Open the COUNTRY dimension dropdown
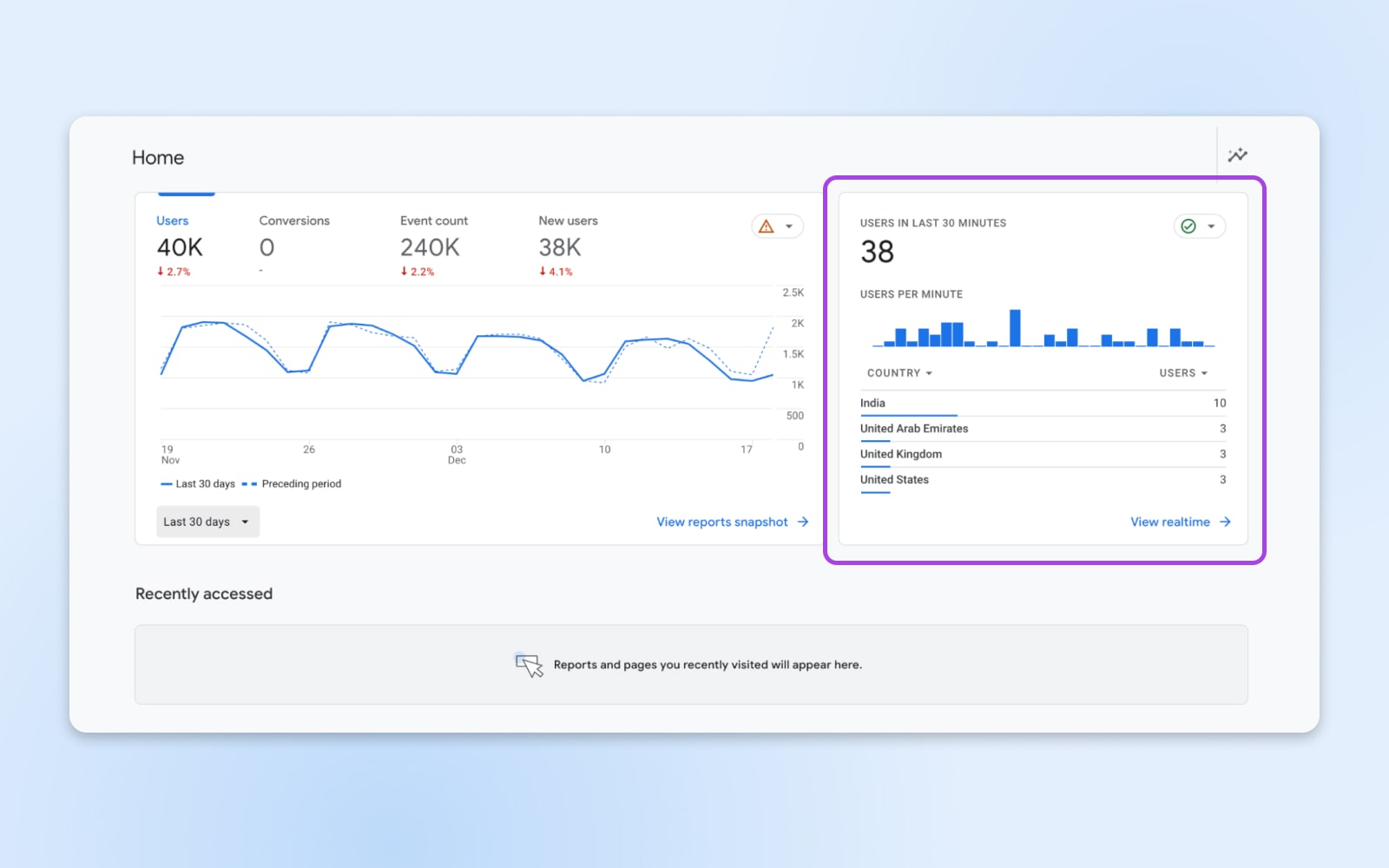1389x868 pixels. (899, 372)
